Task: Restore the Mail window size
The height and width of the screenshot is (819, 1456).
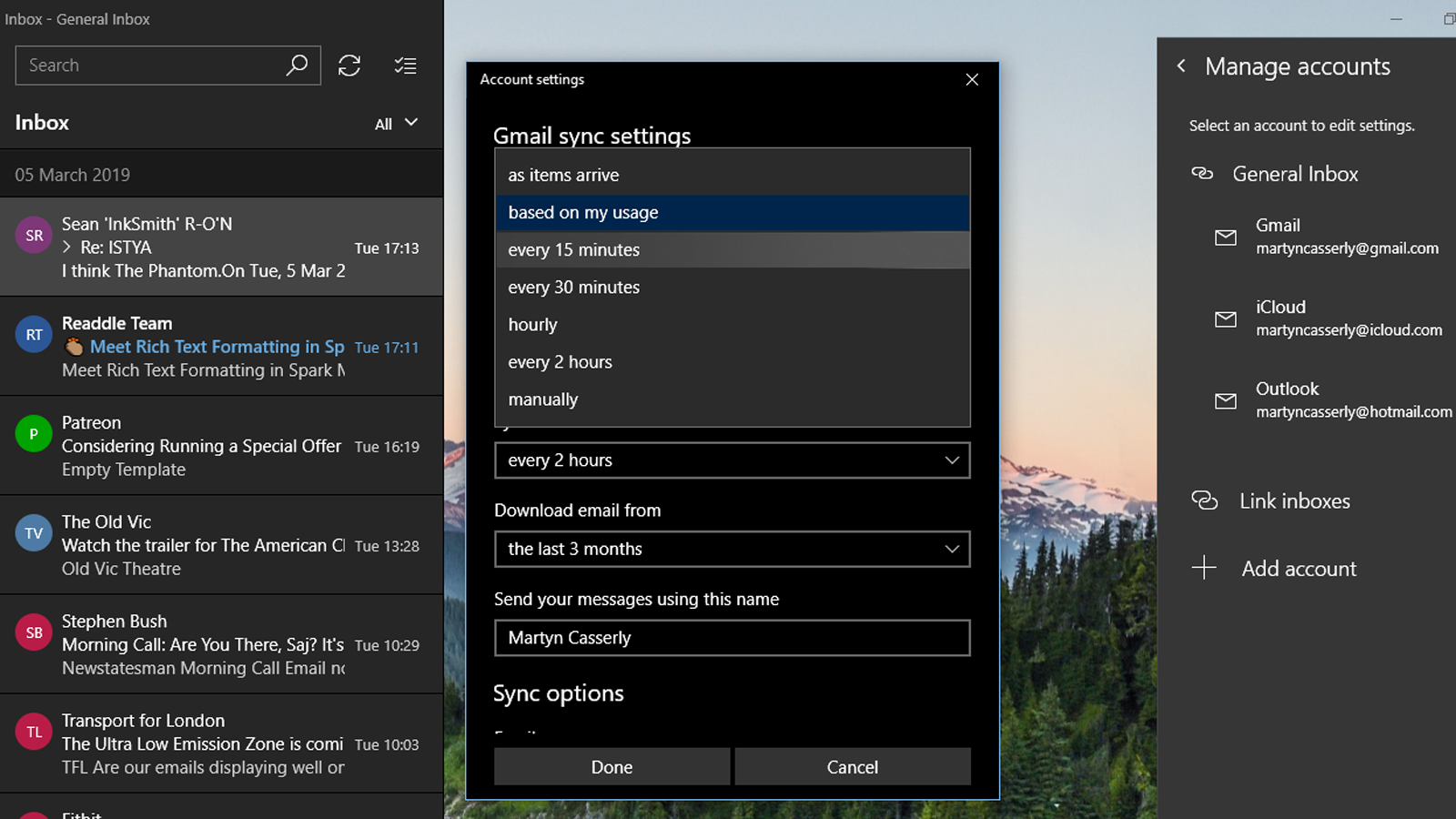Action: (1449, 18)
